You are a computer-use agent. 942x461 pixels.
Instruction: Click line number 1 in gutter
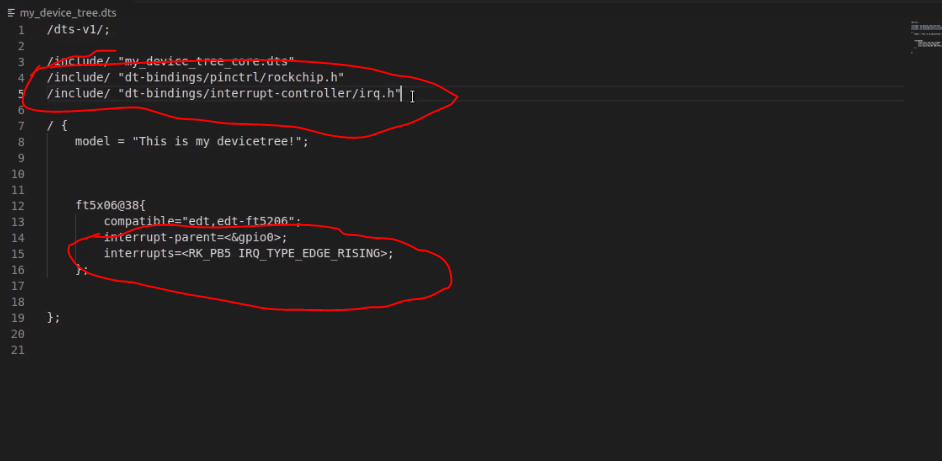[x=21, y=30]
